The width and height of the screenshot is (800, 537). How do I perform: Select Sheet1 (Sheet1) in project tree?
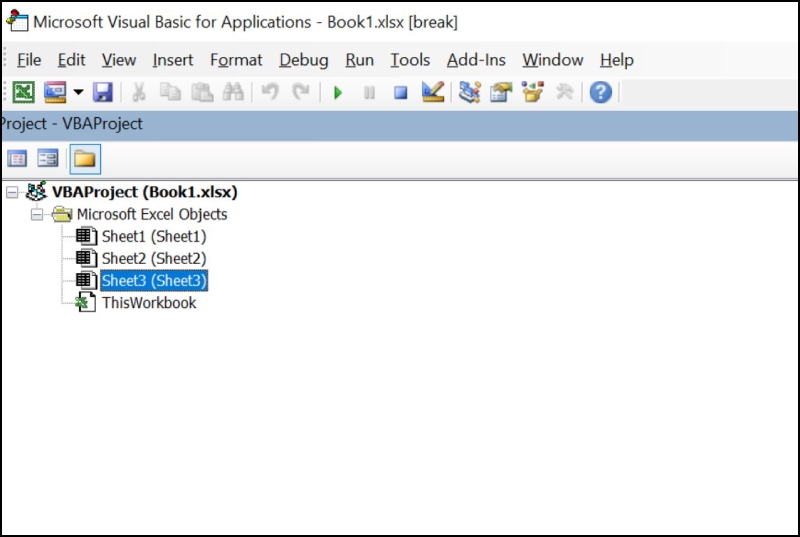click(154, 237)
